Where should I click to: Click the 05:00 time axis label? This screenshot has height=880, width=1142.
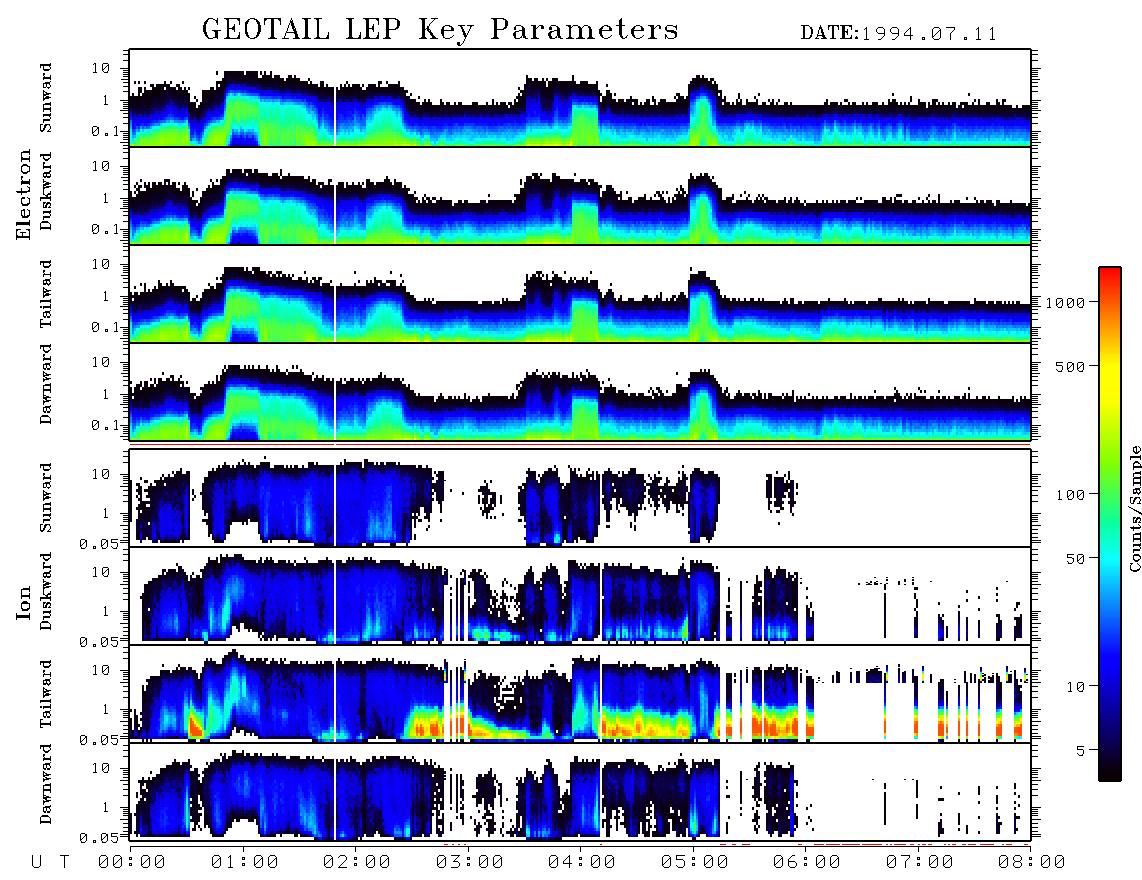pyautogui.click(x=695, y=862)
